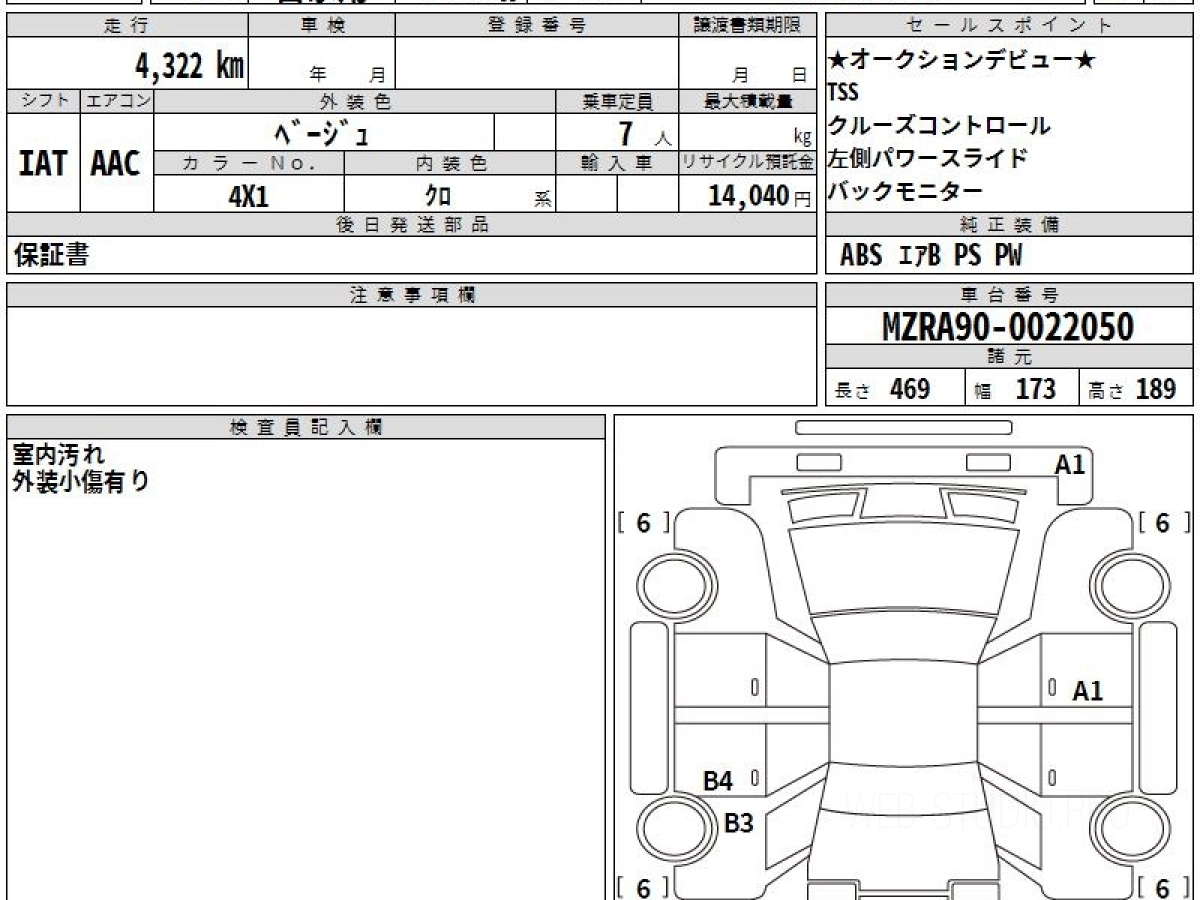This screenshot has height=900, width=1200.
Task: Select the recycle deposit amount 14,040円
Action: tap(760, 196)
